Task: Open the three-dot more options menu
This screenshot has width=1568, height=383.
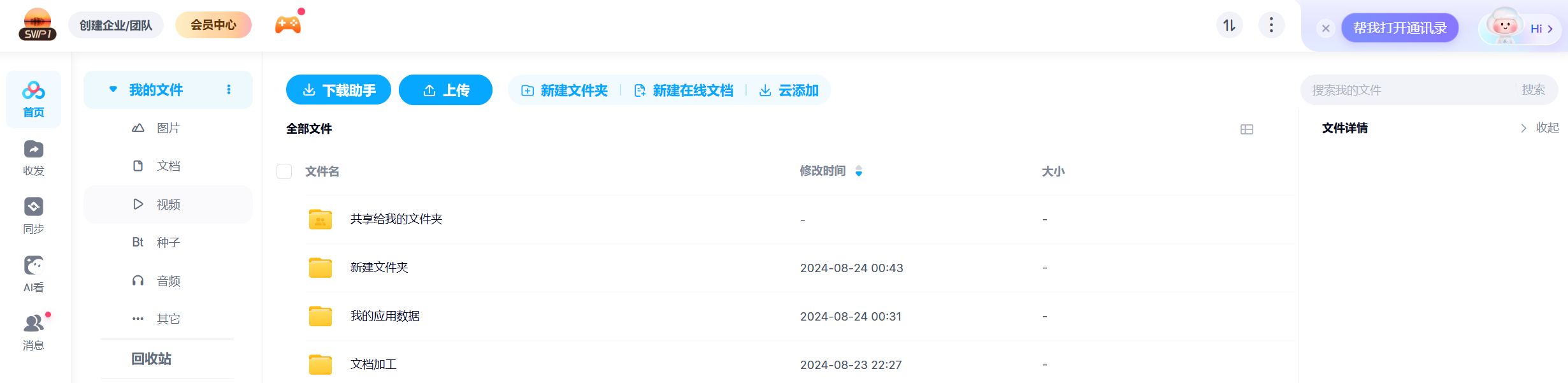Action: coord(1271,25)
